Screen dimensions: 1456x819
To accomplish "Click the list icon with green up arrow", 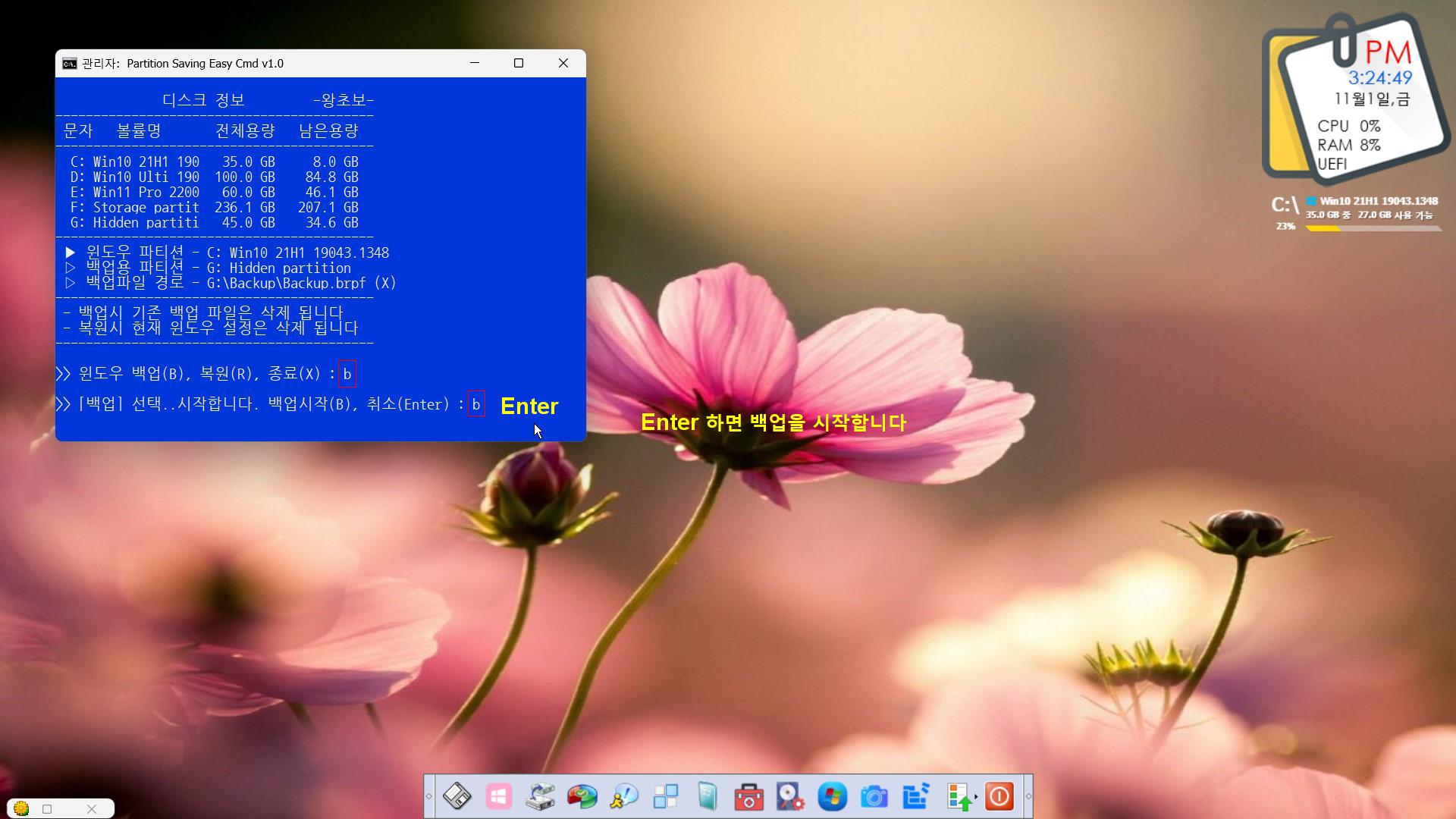I will (x=959, y=797).
